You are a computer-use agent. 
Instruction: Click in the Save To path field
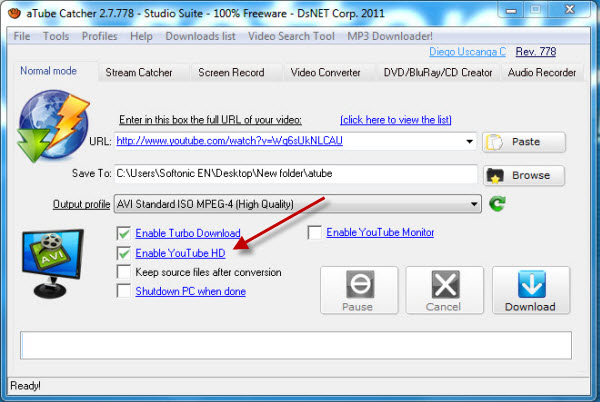pos(295,175)
